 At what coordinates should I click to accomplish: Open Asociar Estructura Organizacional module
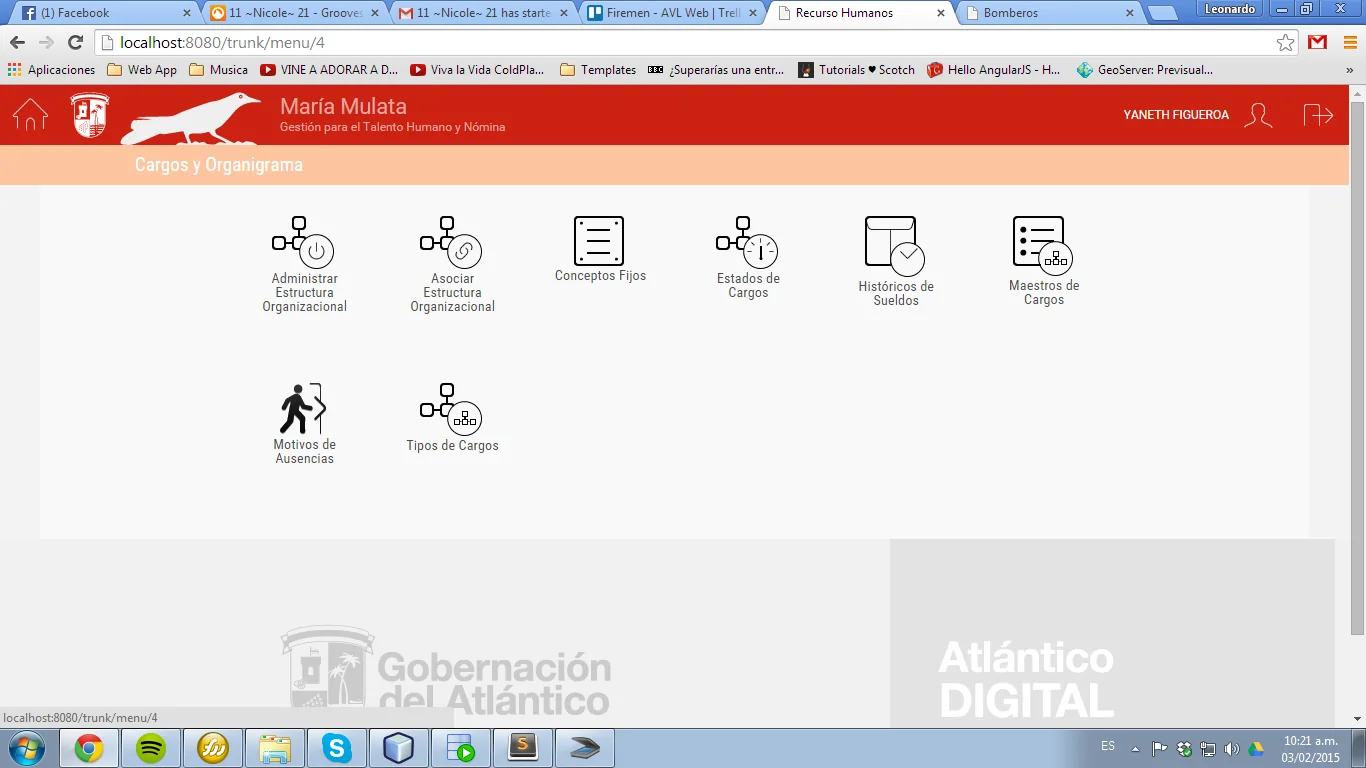pos(452,264)
